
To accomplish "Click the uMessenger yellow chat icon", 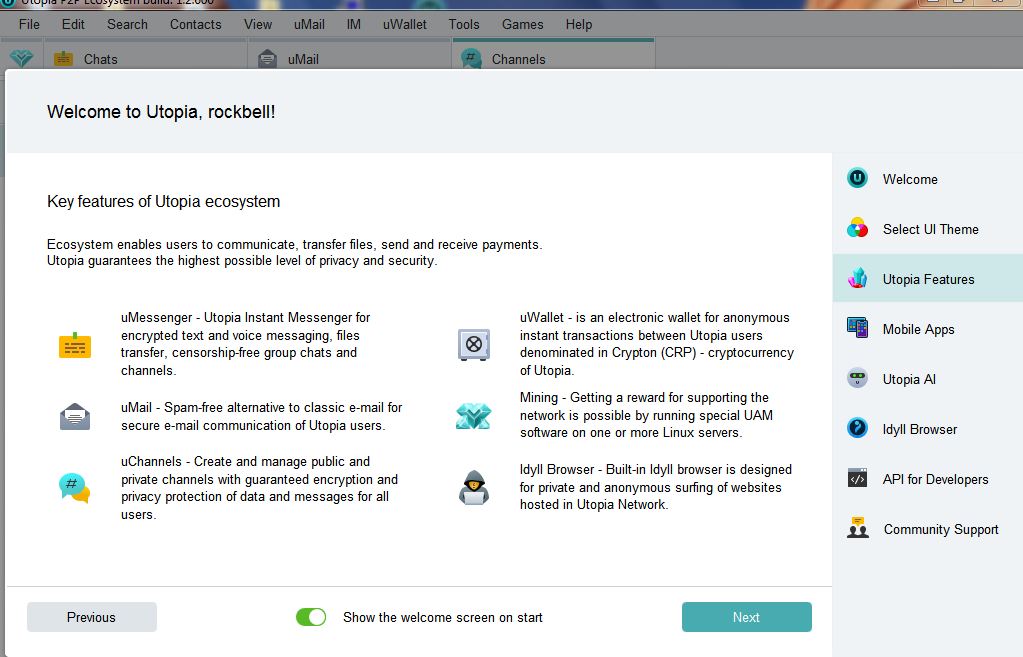I will click(75, 344).
